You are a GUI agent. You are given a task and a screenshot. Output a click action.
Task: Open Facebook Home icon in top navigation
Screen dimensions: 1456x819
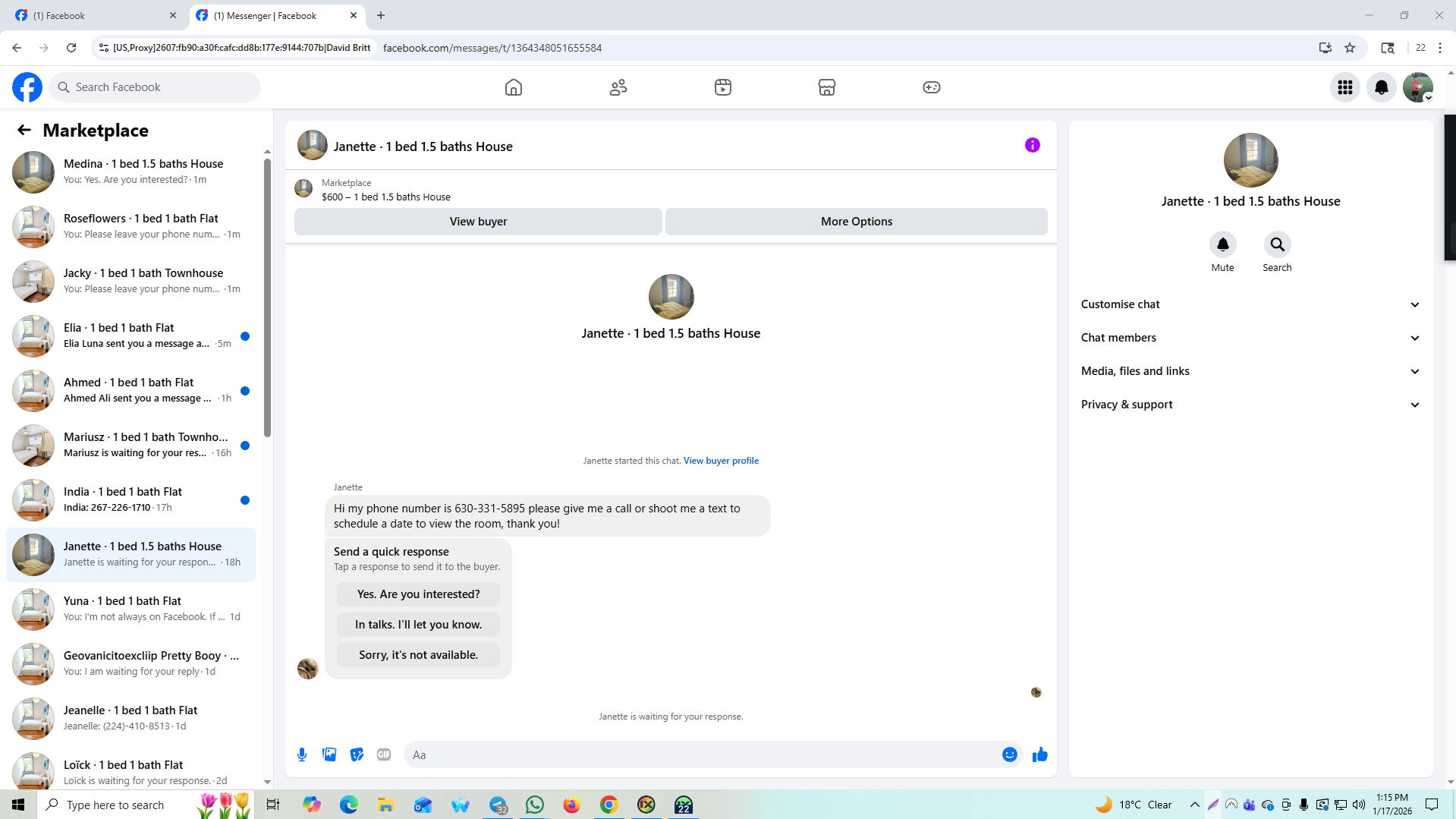514,87
